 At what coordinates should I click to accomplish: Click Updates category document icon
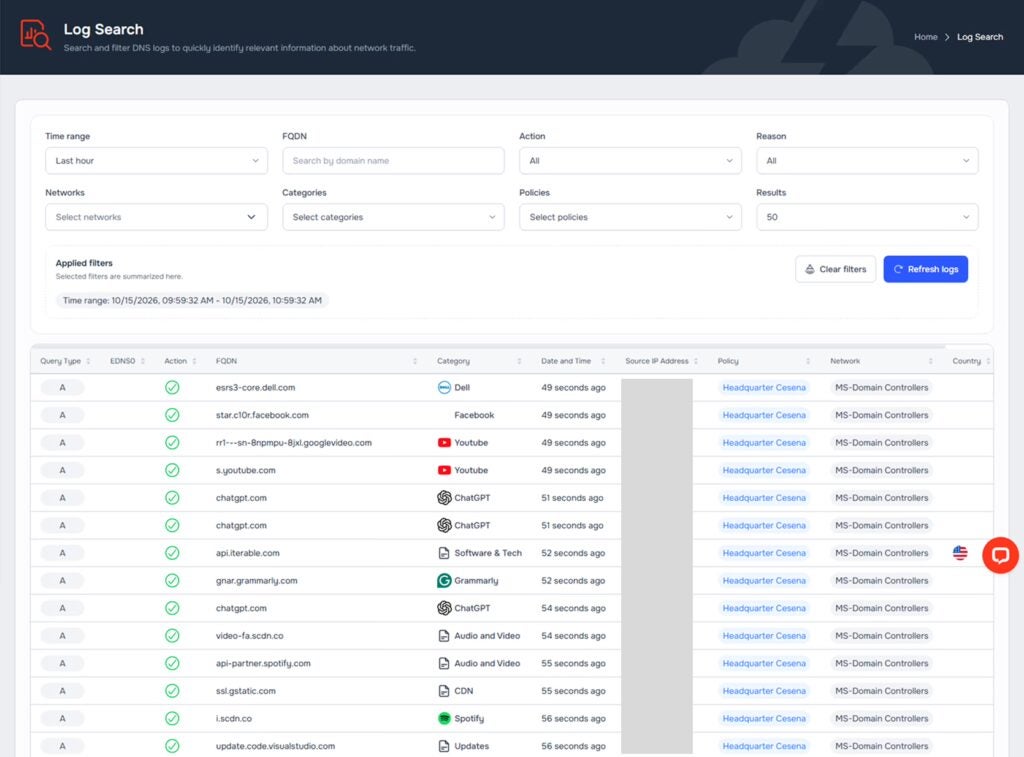pyautogui.click(x=444, y=746)
